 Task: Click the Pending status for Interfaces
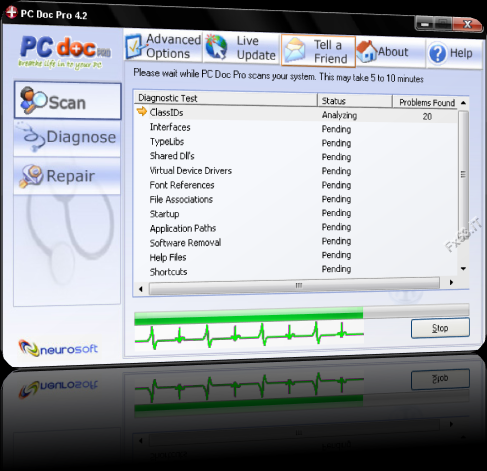tap(336, 129)
